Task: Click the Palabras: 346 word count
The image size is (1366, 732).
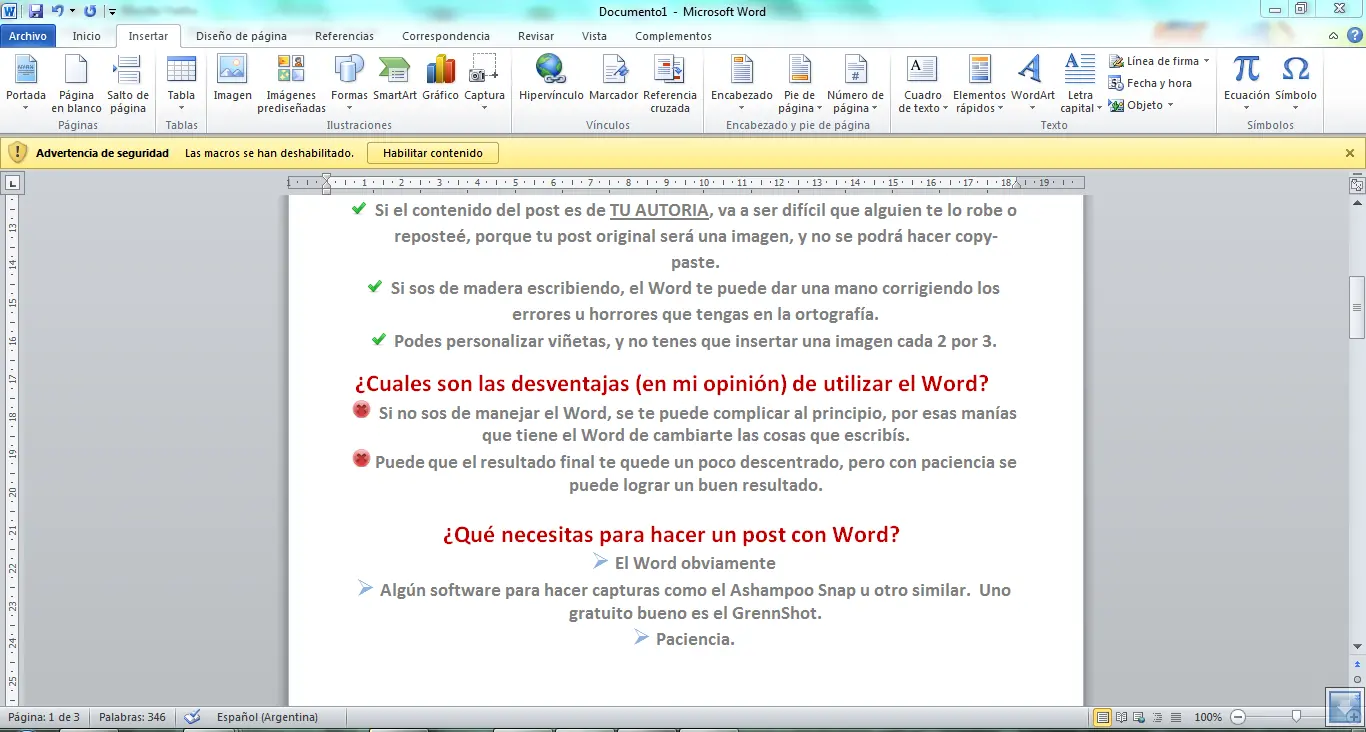Action: click(132, 717)
